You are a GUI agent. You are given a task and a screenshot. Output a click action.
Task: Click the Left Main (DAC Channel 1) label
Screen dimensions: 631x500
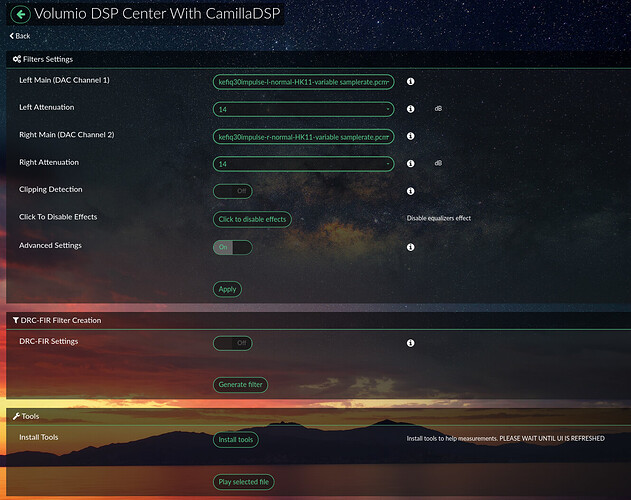pos(64,80)
